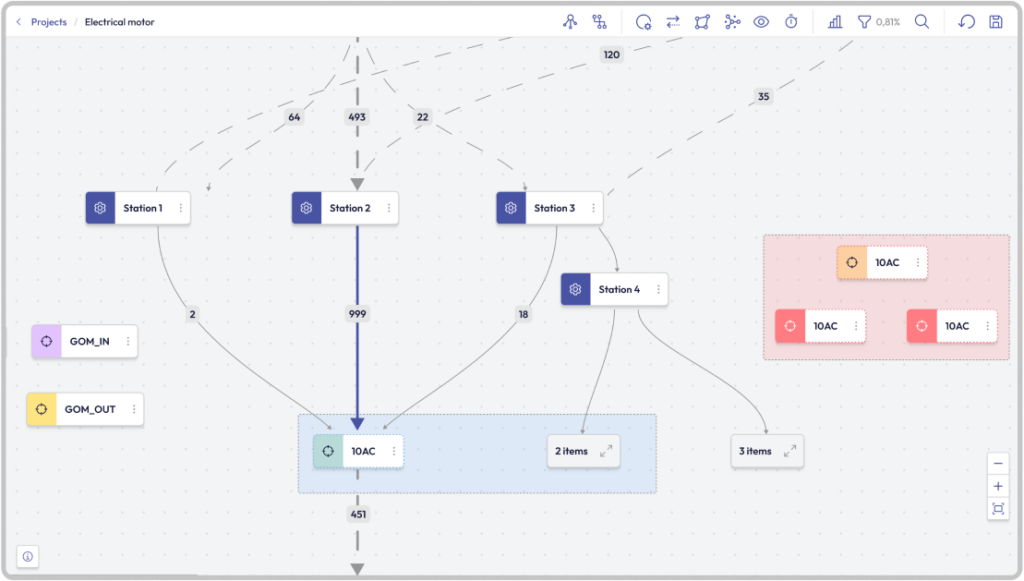The width and height of the screenshot is (1024, 581).
Task: Select the orange 10AC node
Action: pos(880,263)
